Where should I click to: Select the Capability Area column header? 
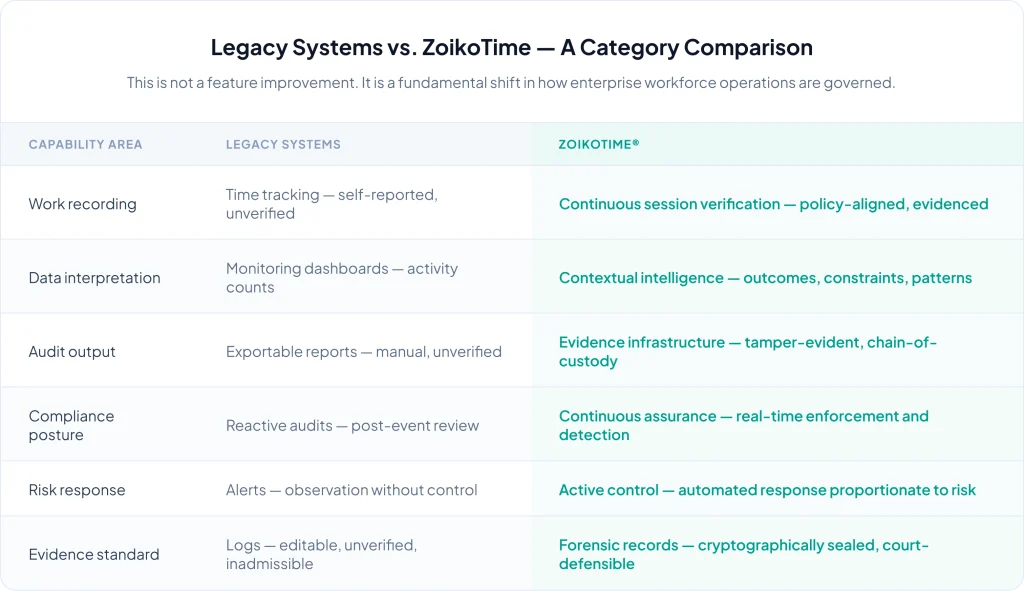coord(85,145)
